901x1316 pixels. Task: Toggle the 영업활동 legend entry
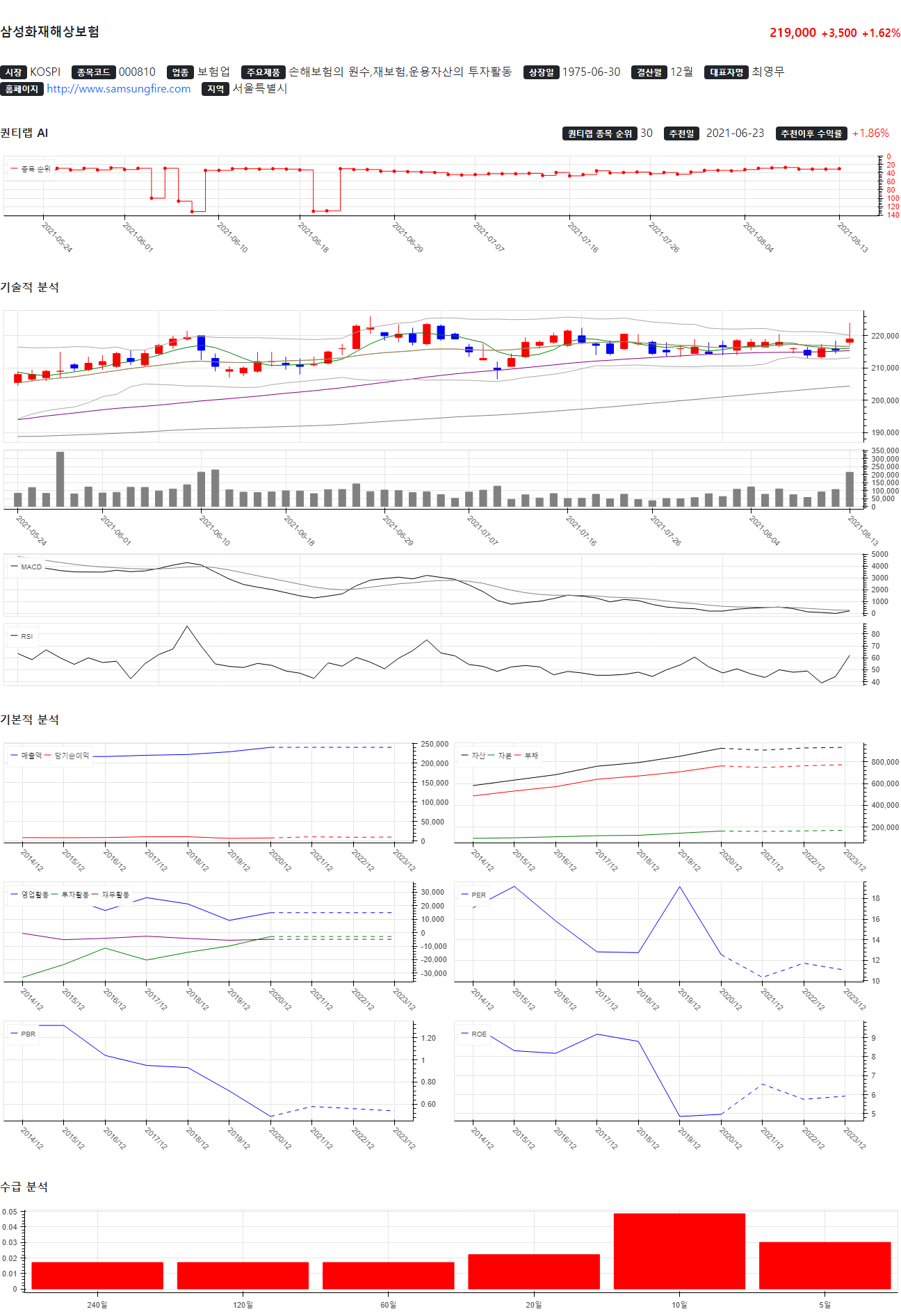pyautogui.click(x=30, y=895)
